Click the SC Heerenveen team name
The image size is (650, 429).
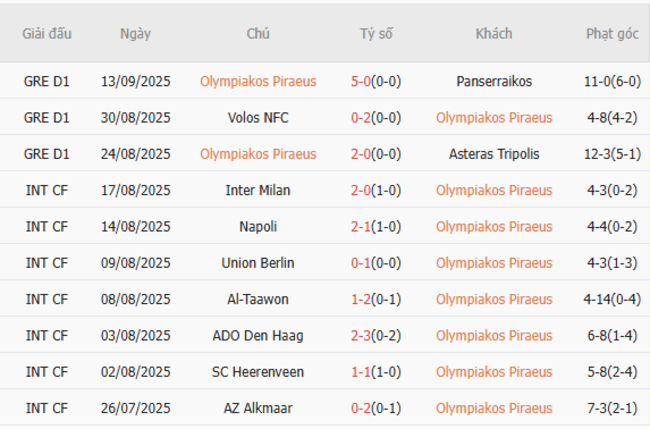[x=258, y=372]
